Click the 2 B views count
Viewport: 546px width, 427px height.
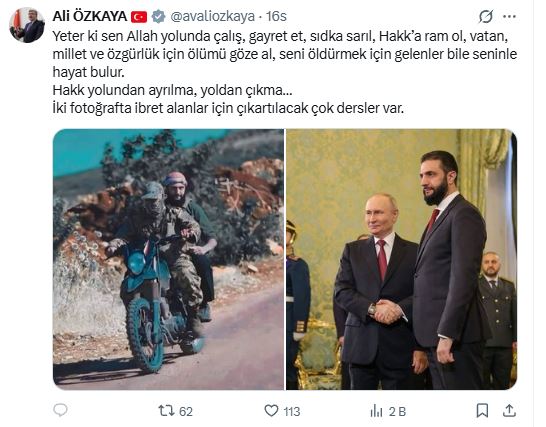point(397,411)
